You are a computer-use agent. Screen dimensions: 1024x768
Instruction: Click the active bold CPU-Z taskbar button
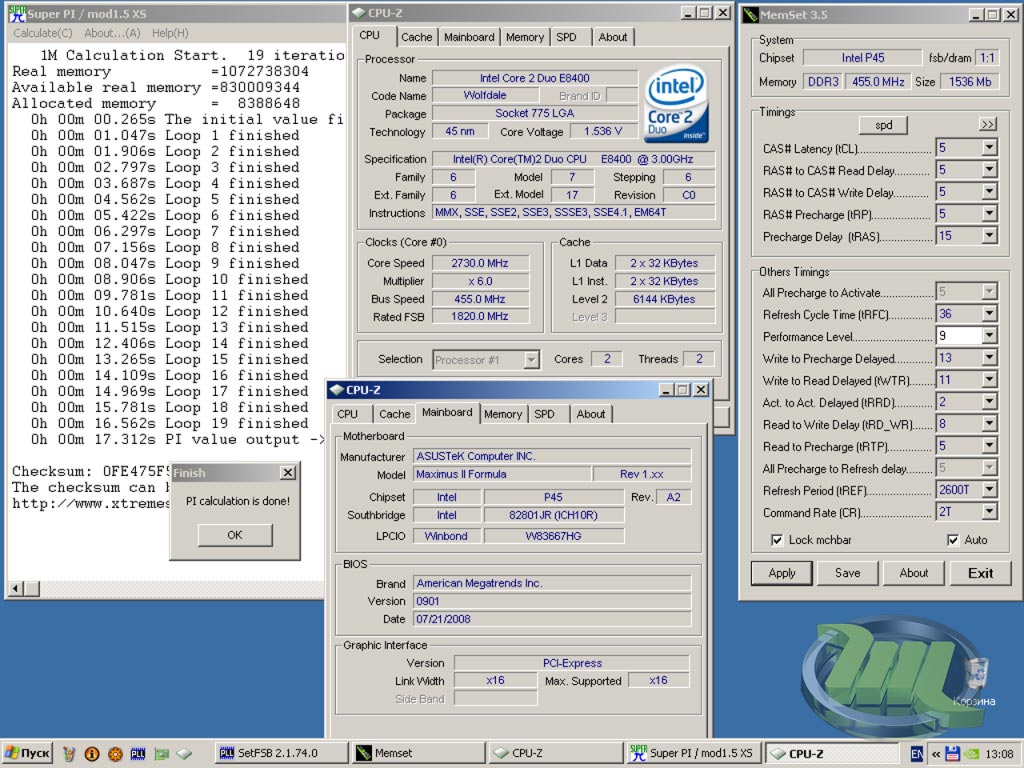(831, 753)
